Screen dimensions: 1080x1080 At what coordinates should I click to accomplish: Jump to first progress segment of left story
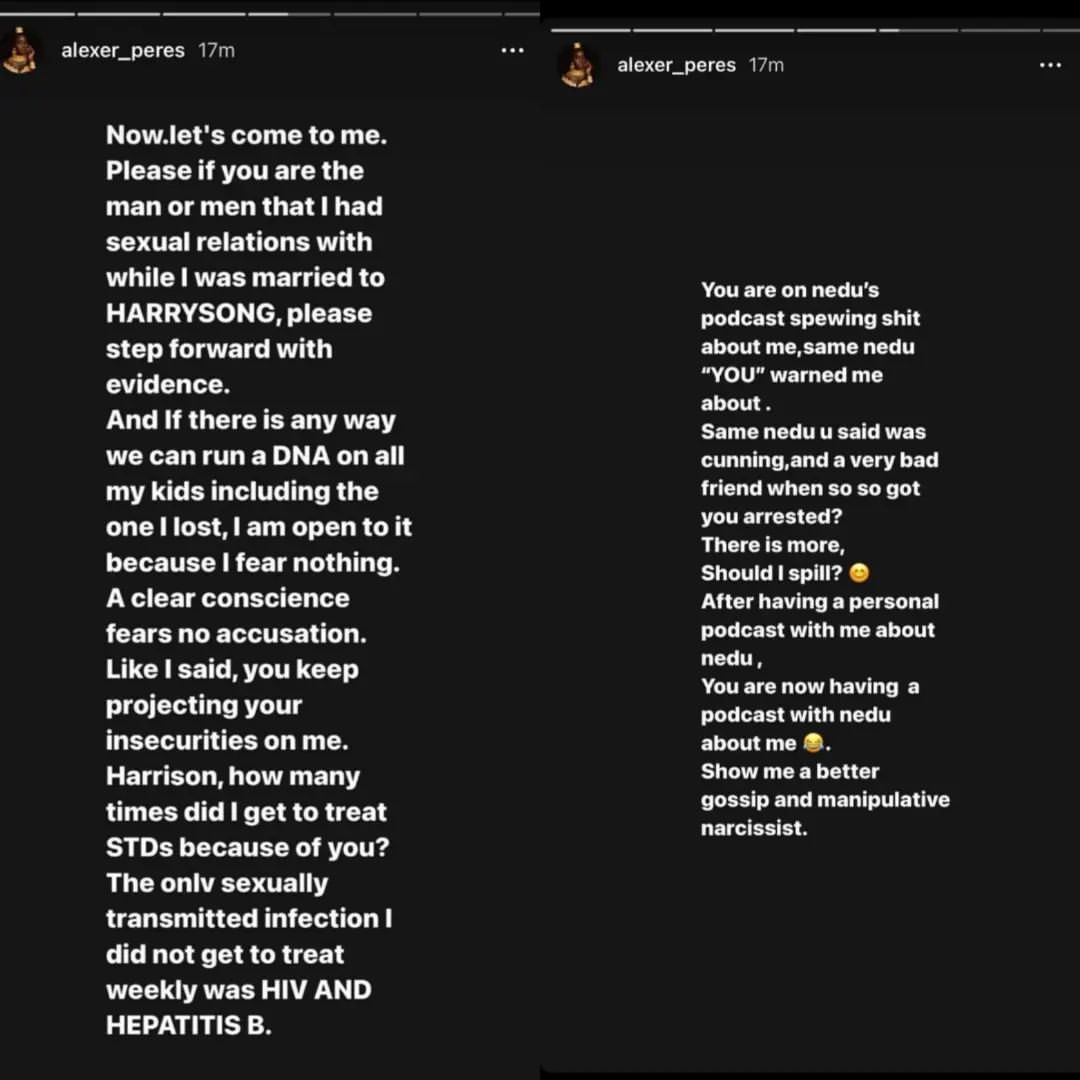(37, 14)
